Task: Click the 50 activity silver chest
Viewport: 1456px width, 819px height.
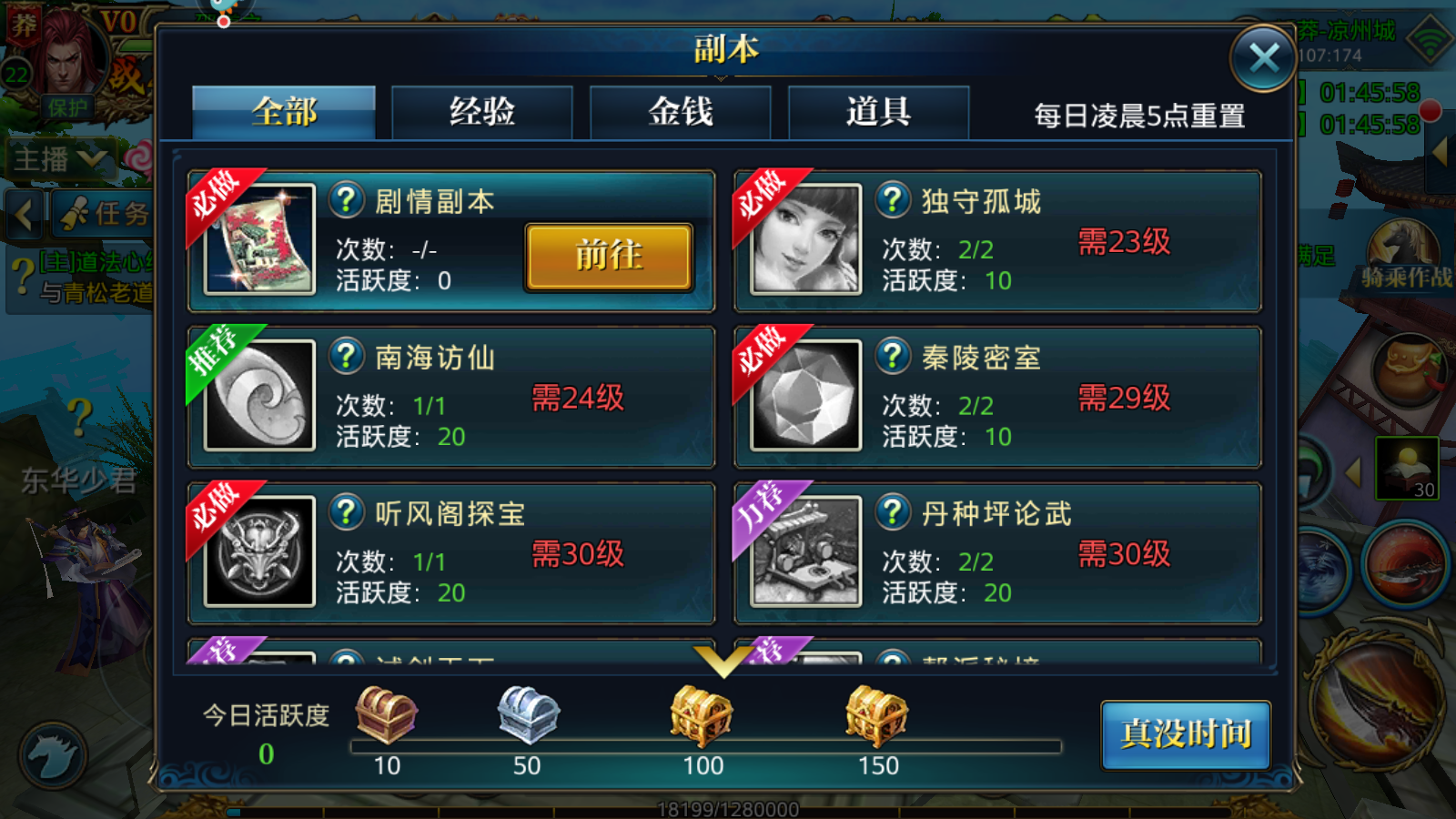Action: pyautogui.click(x=528, y=714)
